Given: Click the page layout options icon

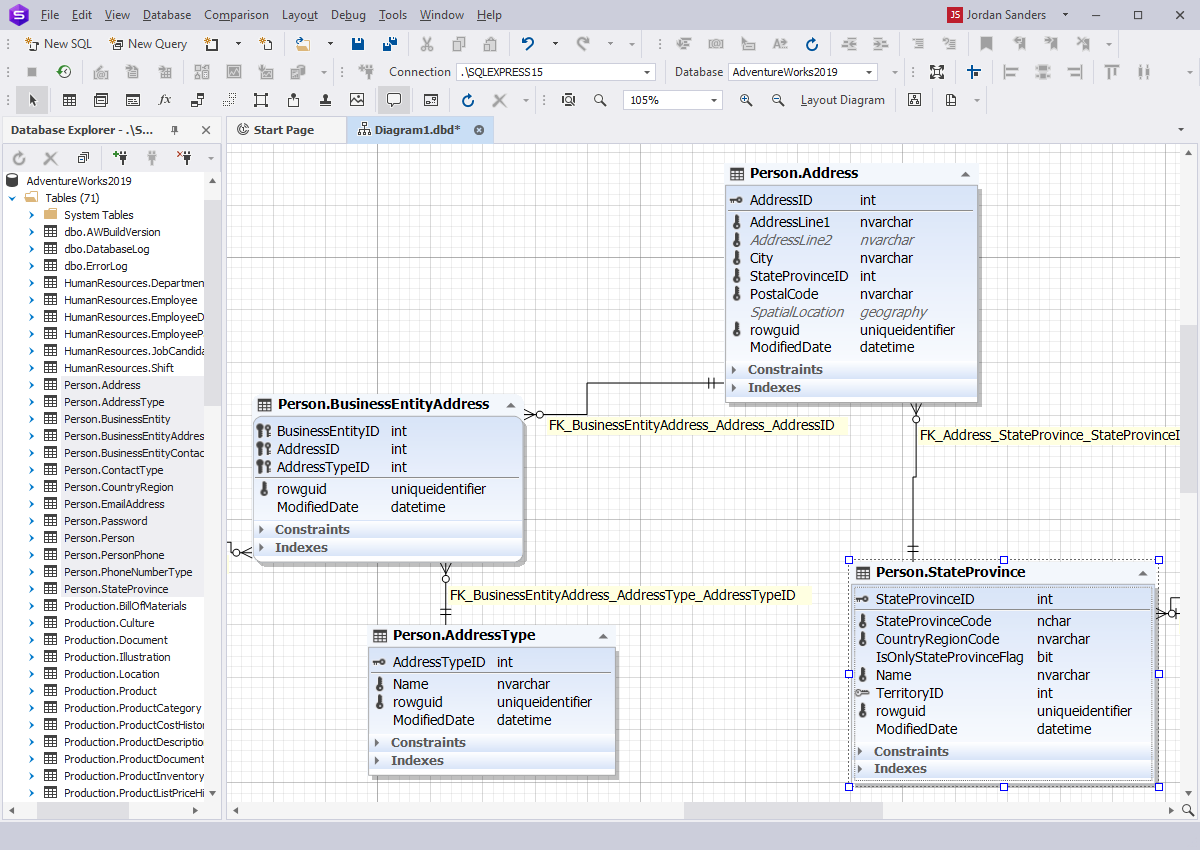Looking at the screenshot, I should [951, 100].
